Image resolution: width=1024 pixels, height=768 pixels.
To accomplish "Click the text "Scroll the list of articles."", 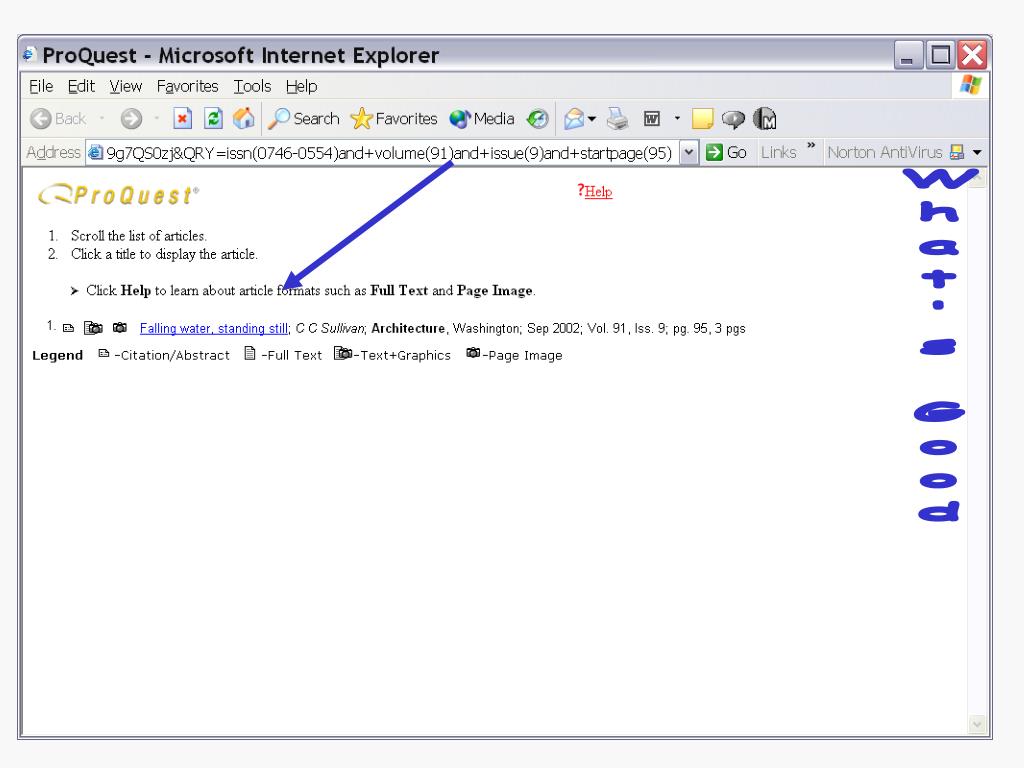I will pos(138,236).
